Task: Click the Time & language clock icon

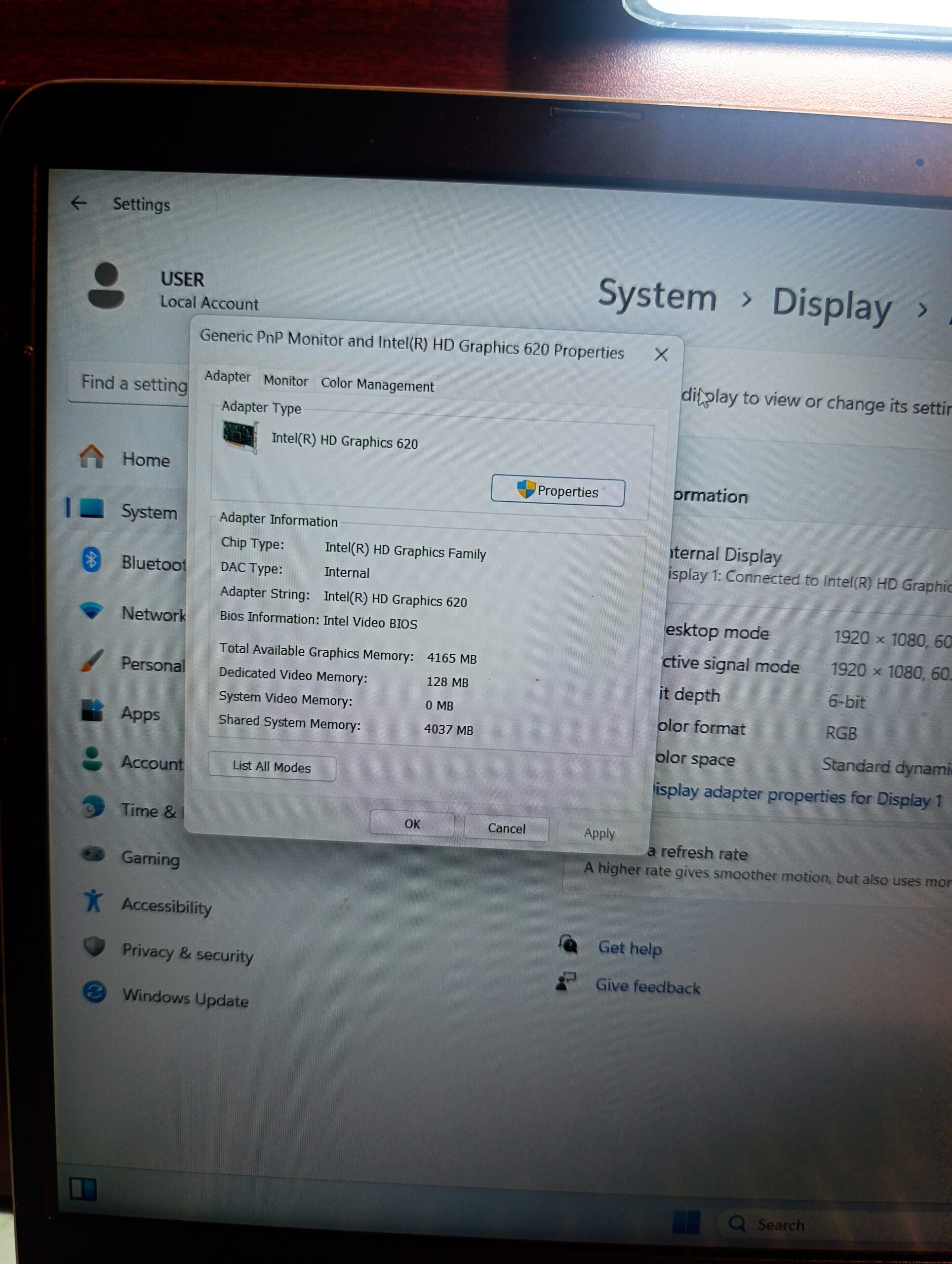Action: [x=92, y=807]
